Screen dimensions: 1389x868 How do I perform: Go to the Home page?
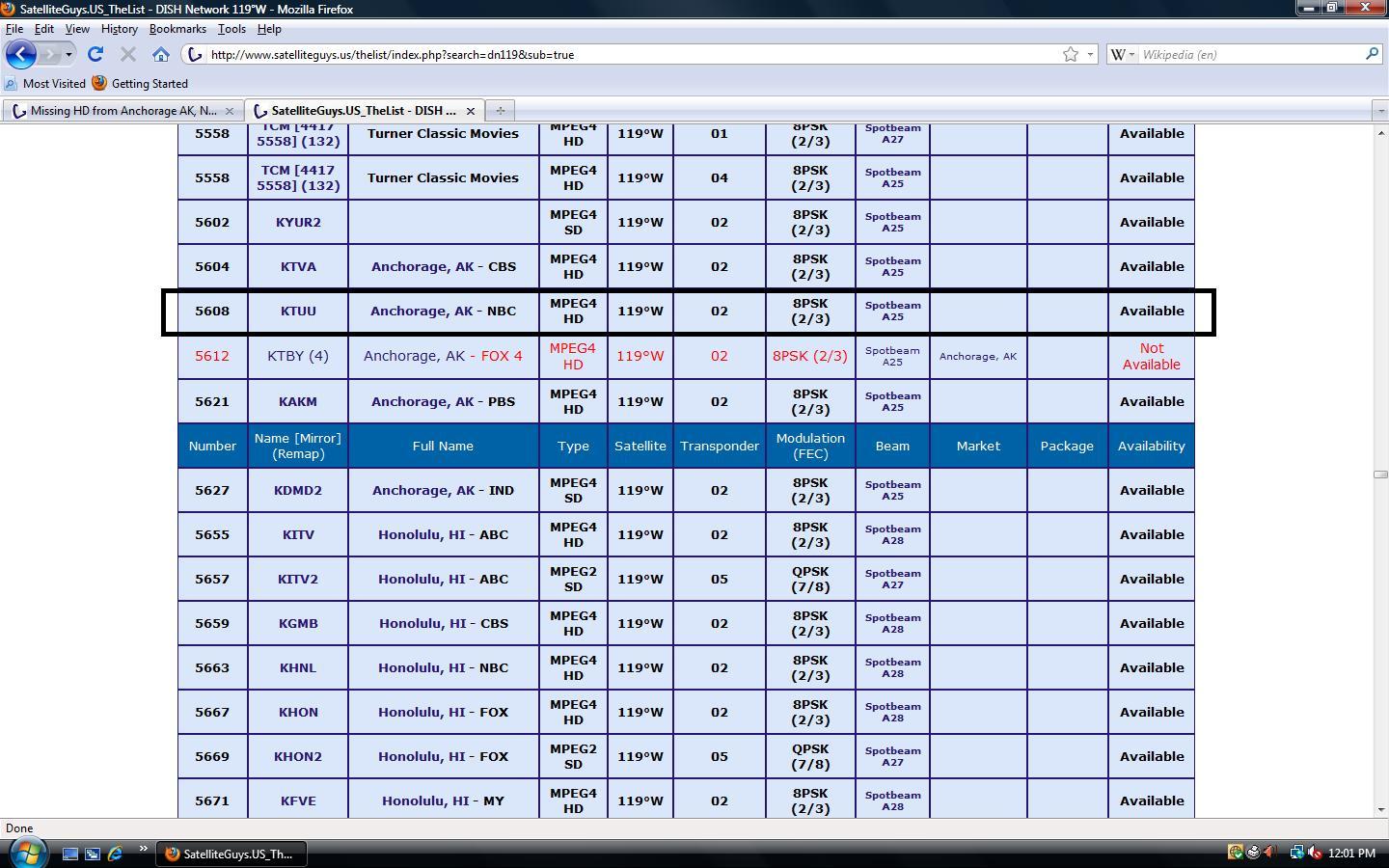point(161,54)
